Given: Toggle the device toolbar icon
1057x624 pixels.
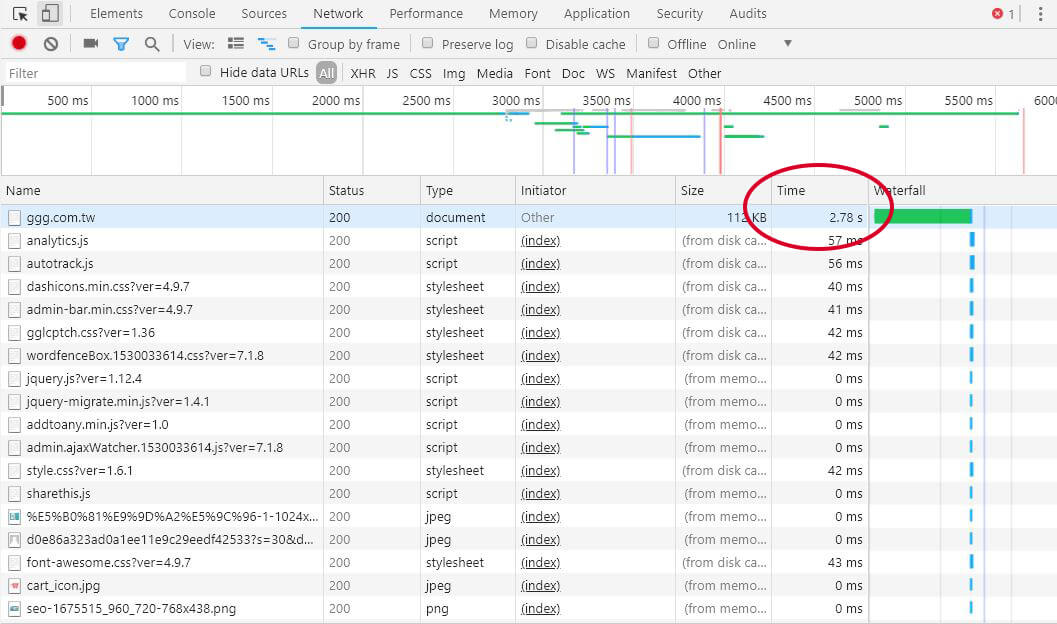Looking at the screenshot, I should (x=49, y=13).
